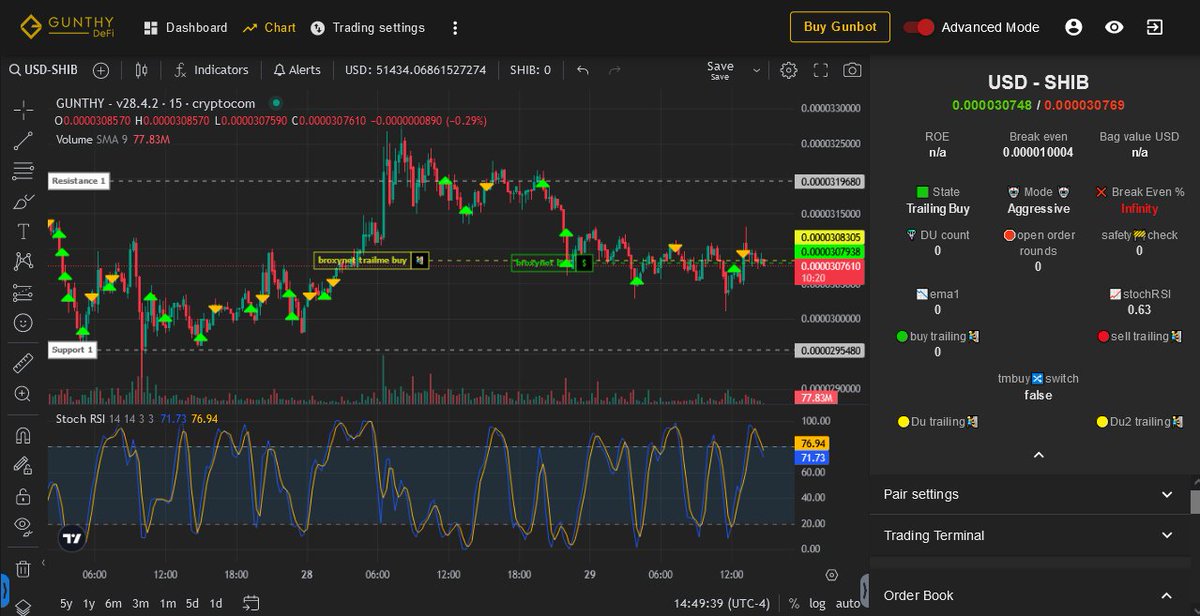This screenshot has height=616, width=1200.
Task: Change the candlestick chart style
Action: [x=141, y=70]
